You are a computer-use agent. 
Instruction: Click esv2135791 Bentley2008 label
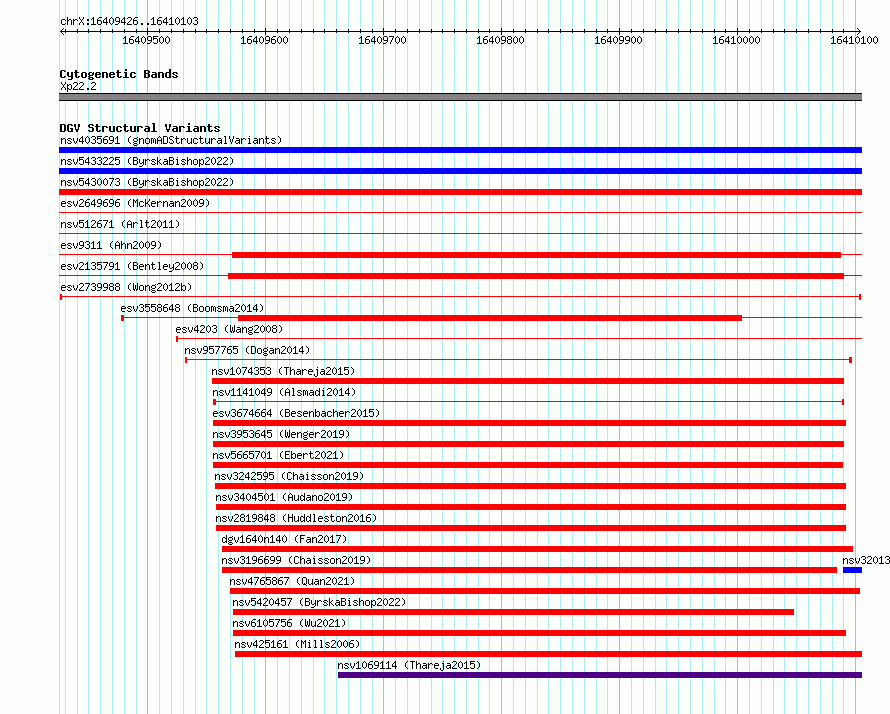132,266
